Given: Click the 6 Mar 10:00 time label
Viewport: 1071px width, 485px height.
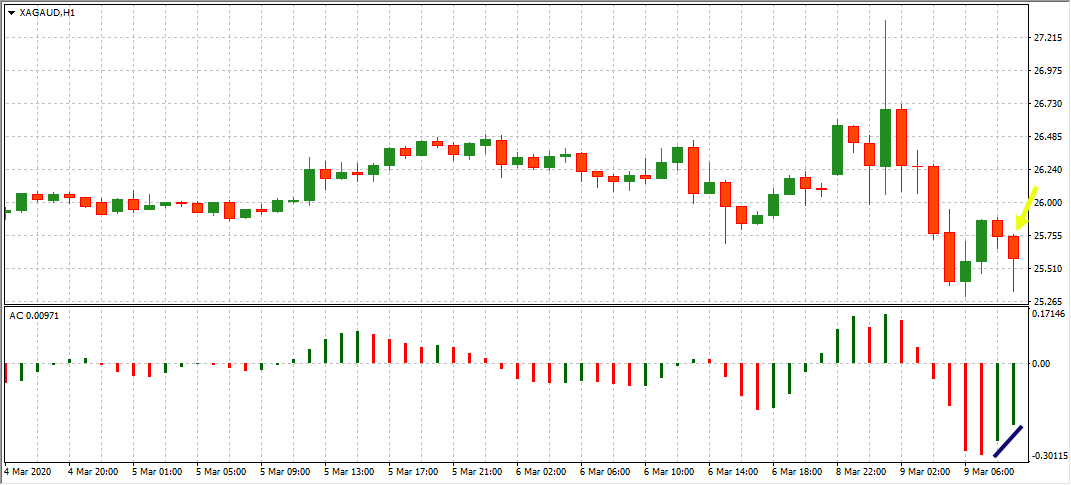Looking at the screenshot, I should click(x=668, y=472).
